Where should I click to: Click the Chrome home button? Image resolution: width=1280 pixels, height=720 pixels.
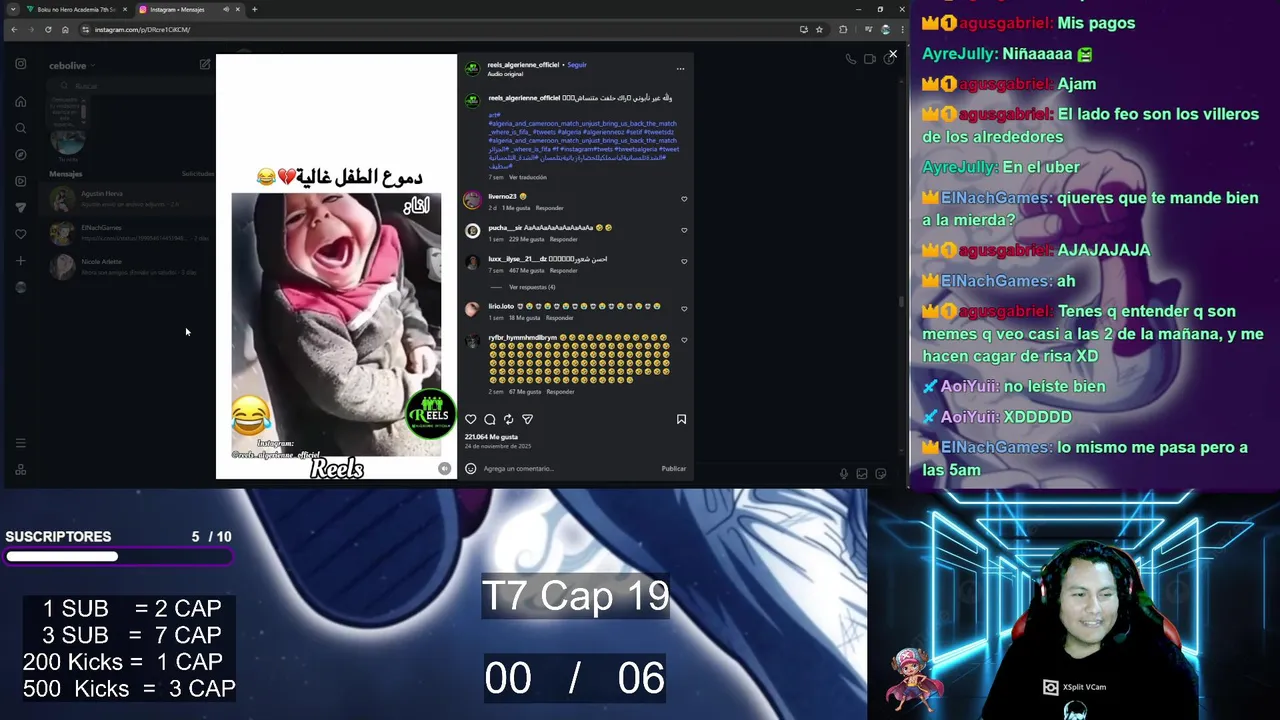65,29
